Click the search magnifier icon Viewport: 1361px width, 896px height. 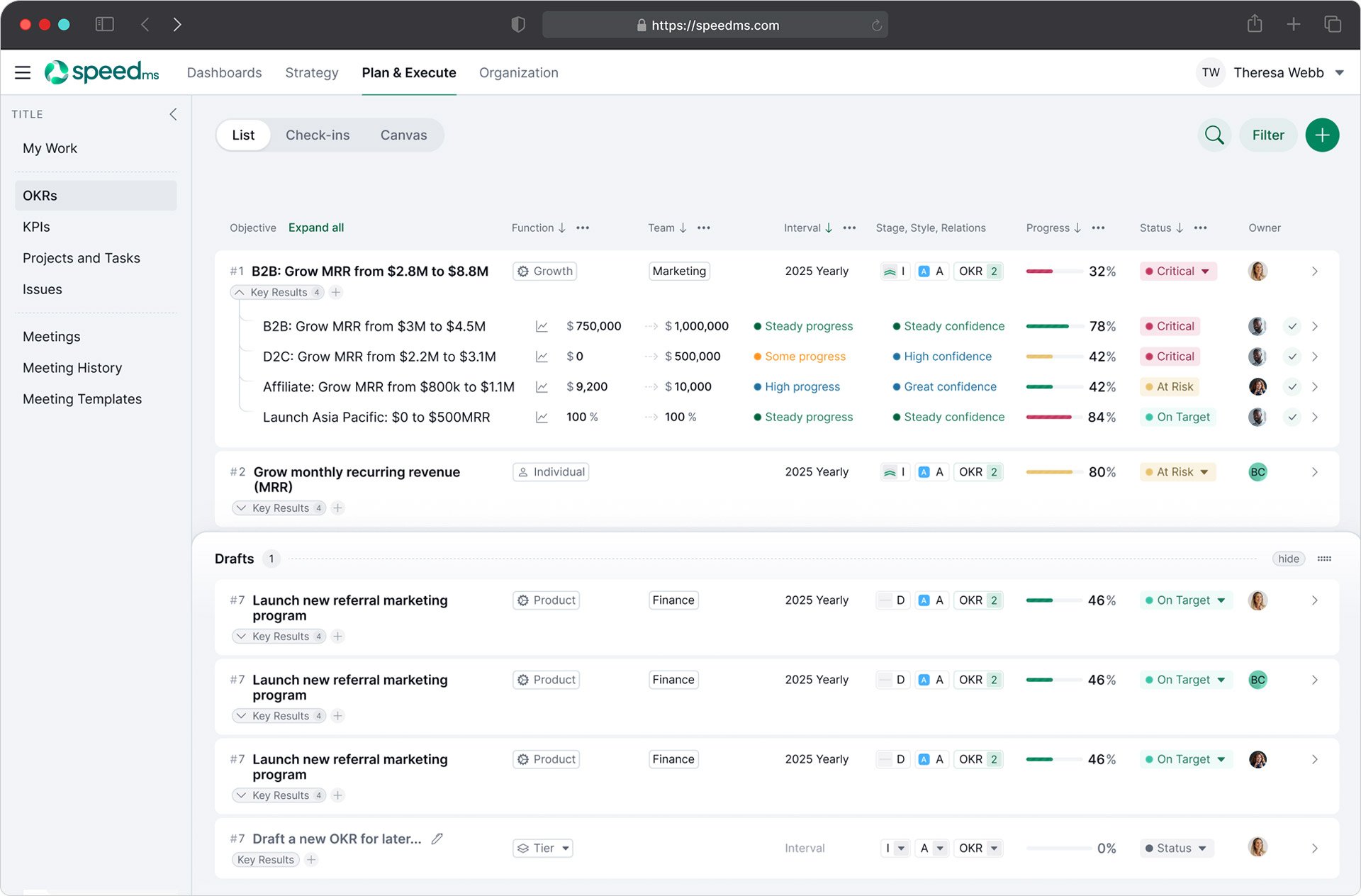(x=1214, y=135)
